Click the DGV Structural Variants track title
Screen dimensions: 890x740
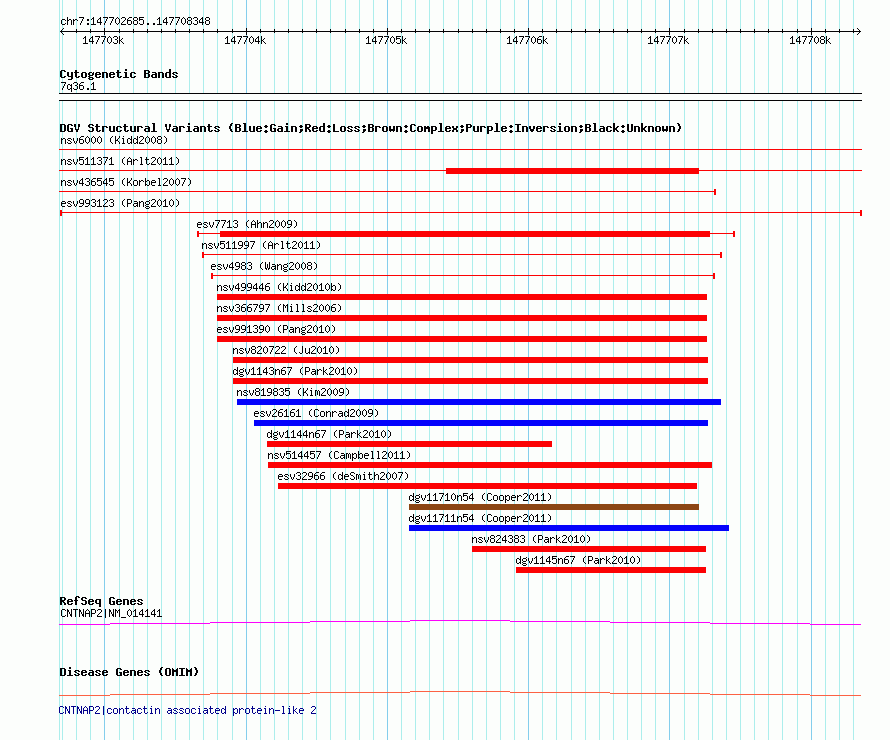[x=370, y=128]
